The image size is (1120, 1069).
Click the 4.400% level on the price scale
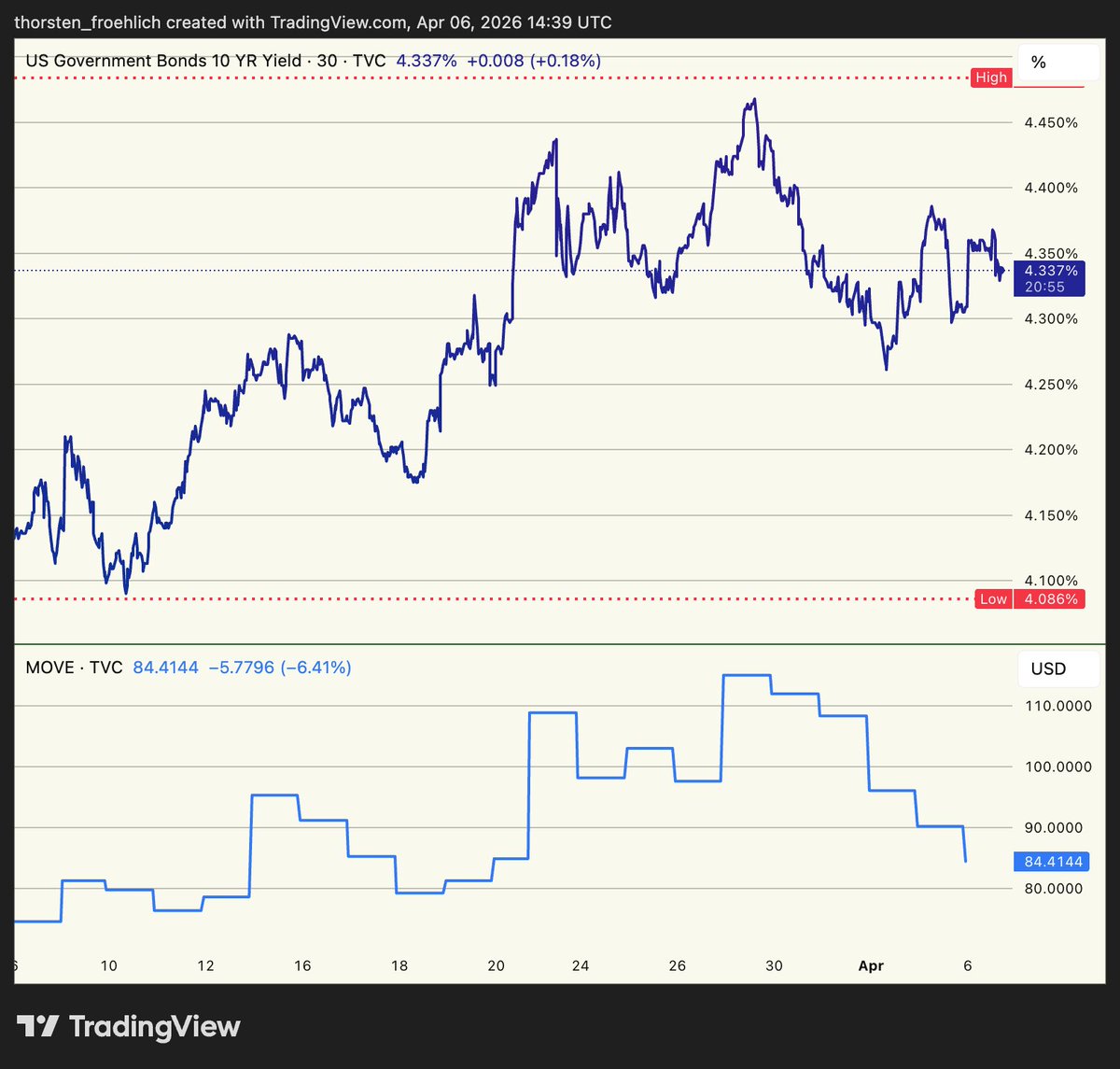click(1050, 189)
